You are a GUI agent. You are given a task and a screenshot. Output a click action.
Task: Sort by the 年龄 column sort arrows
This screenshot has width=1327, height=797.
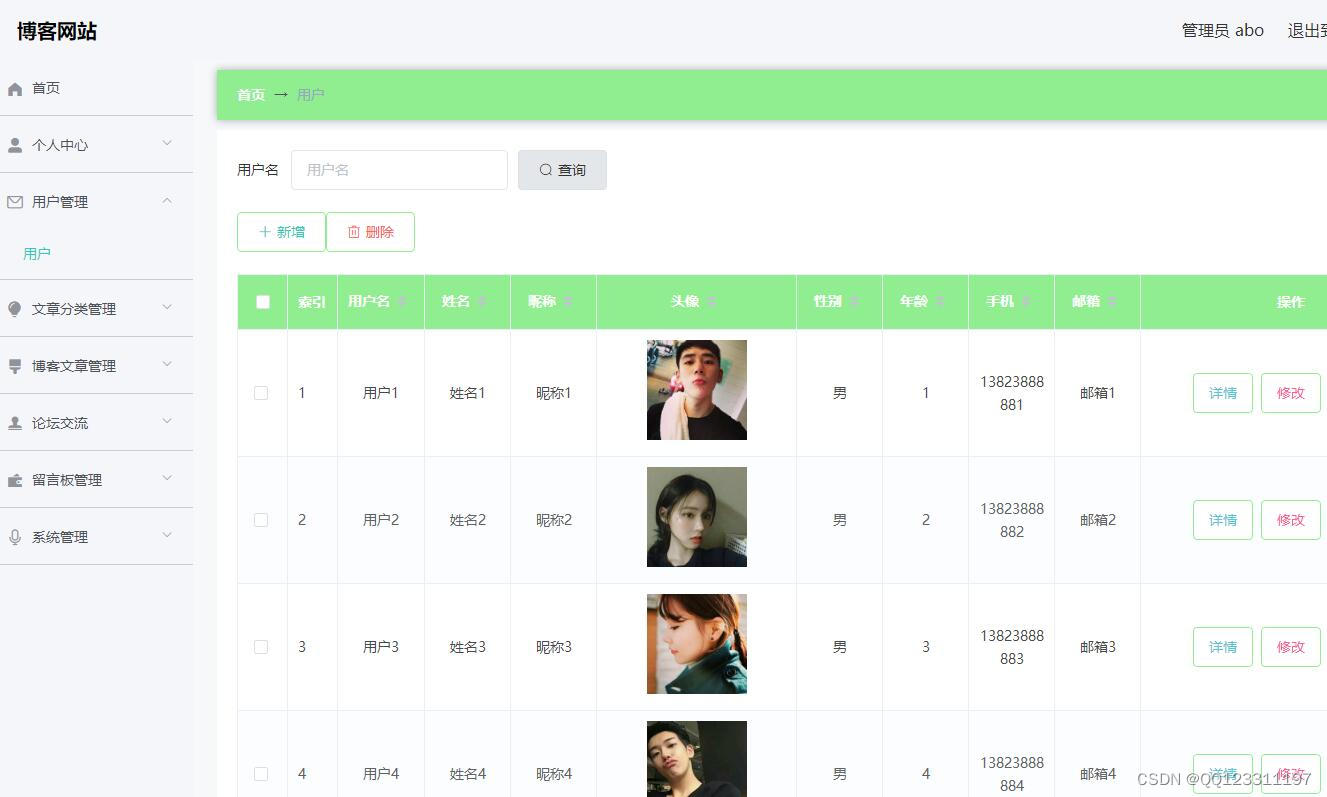click(x=940, y=302)
